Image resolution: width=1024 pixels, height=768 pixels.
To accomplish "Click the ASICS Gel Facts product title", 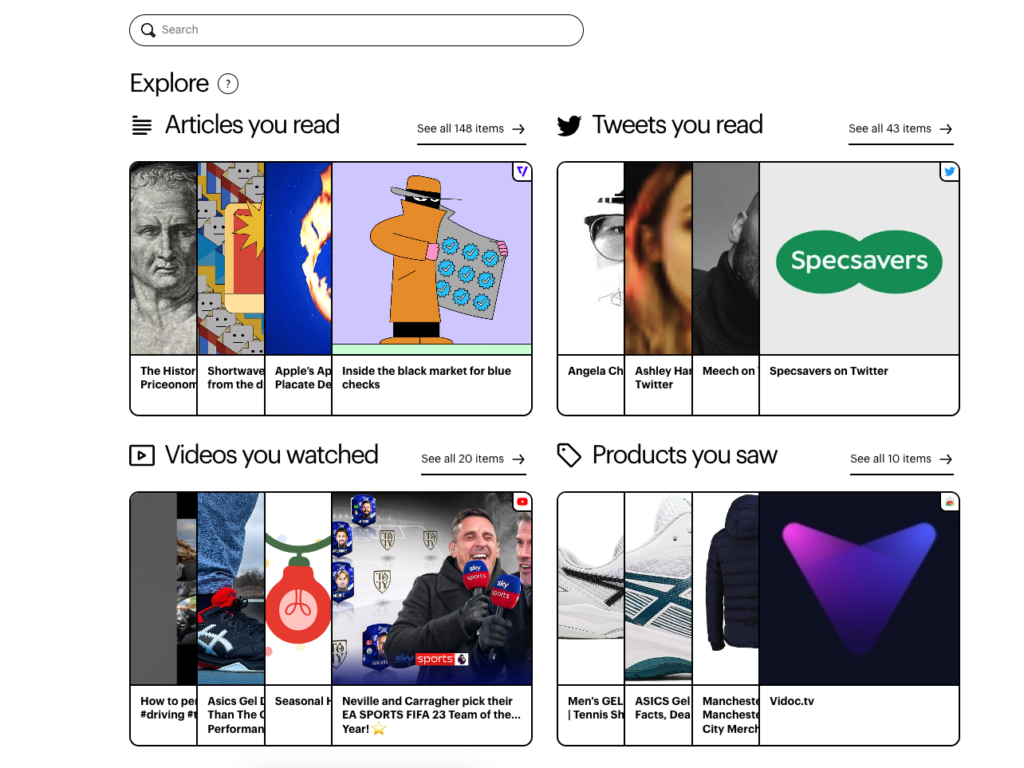I will coord(663,708).
